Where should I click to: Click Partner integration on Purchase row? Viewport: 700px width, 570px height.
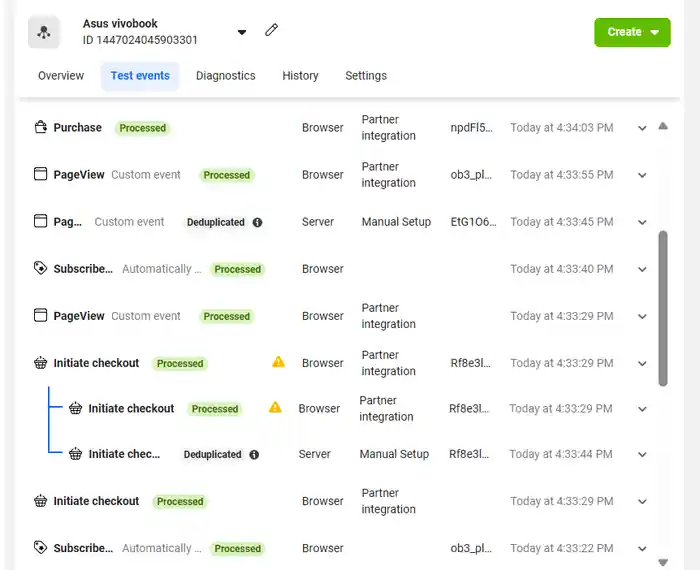[388, 128]
